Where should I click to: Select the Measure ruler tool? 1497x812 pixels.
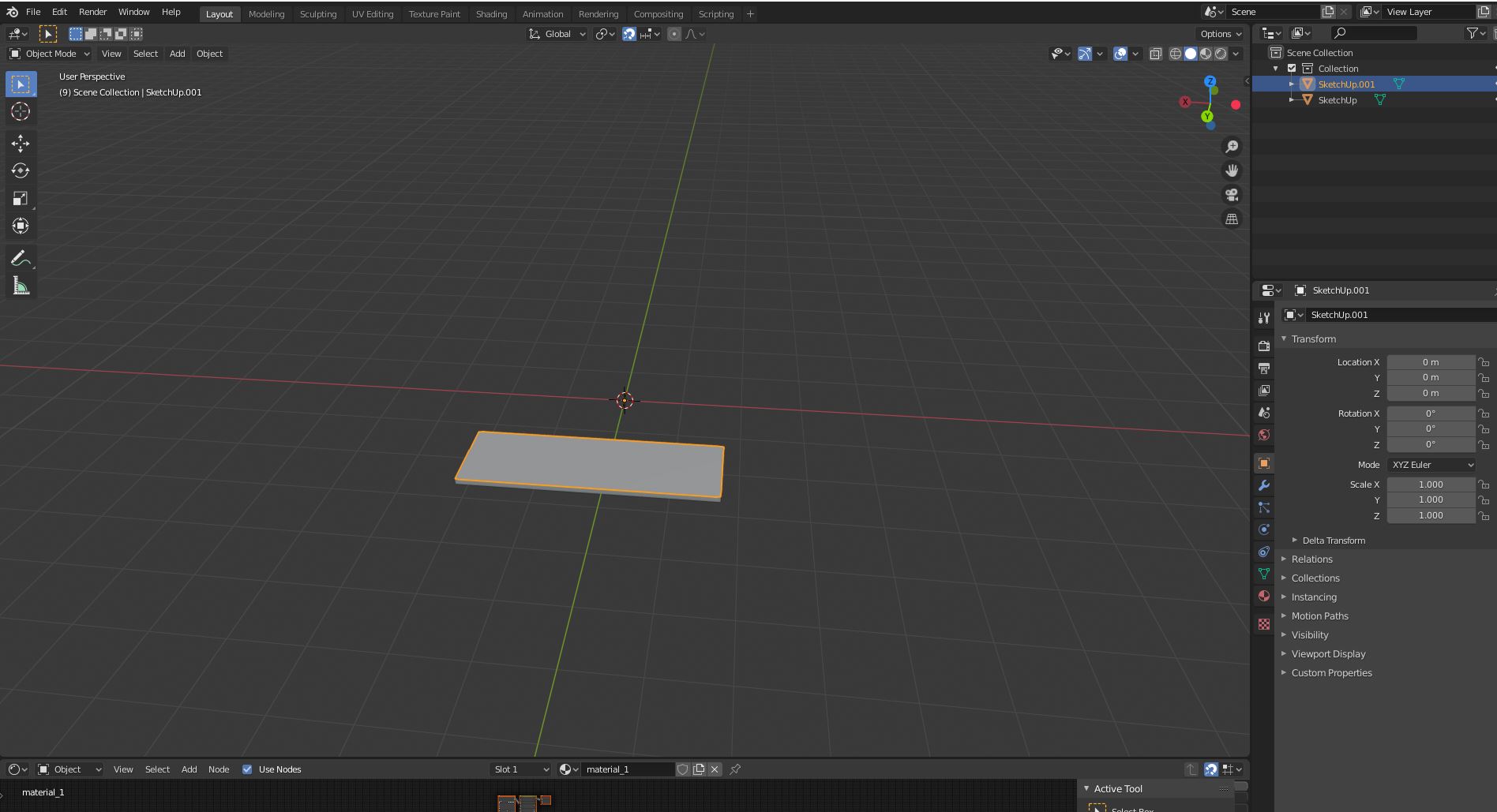point(21,286)
